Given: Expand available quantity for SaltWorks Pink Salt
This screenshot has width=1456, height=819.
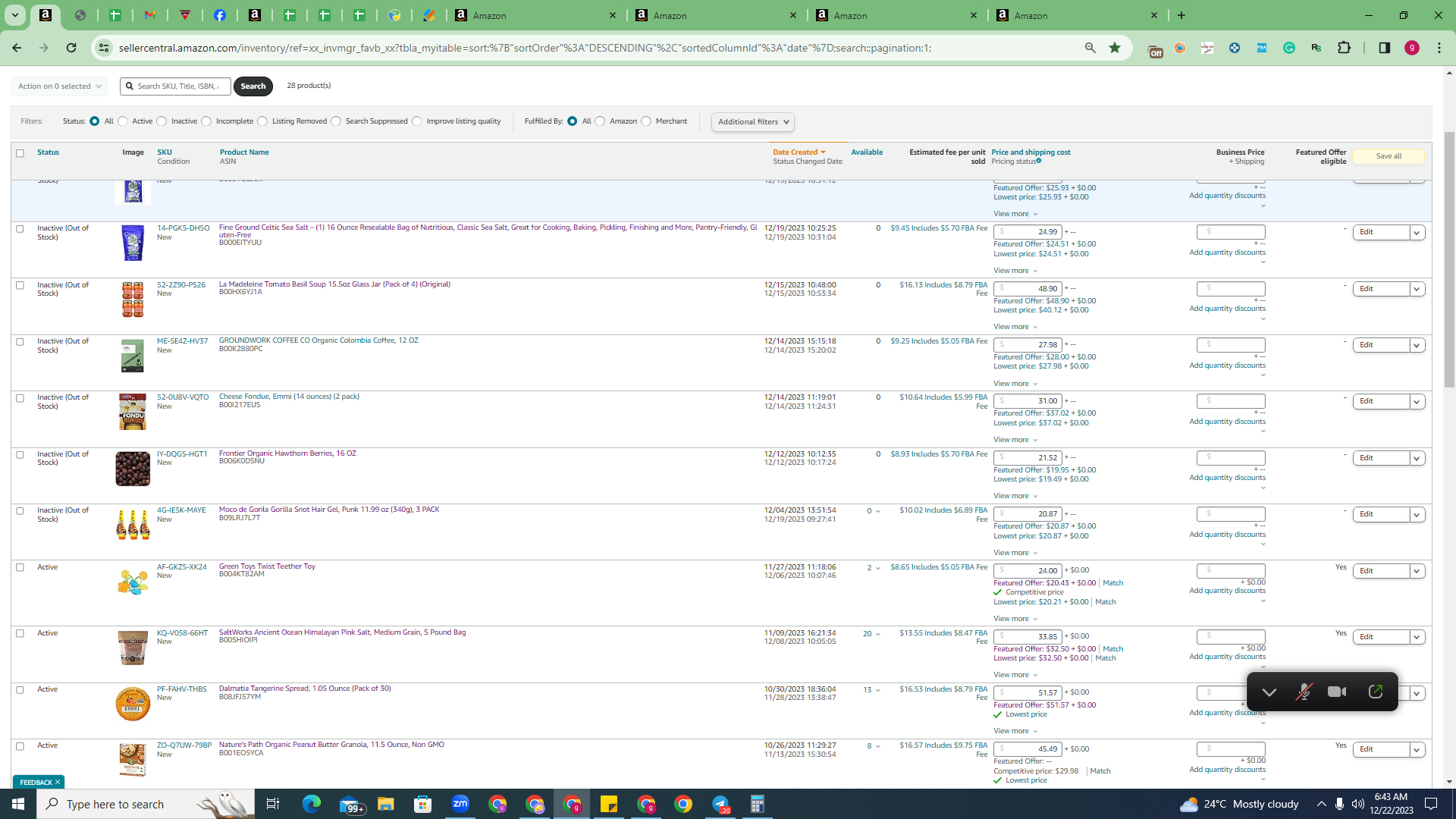Looking at the screenshot, I should [878, 635].
